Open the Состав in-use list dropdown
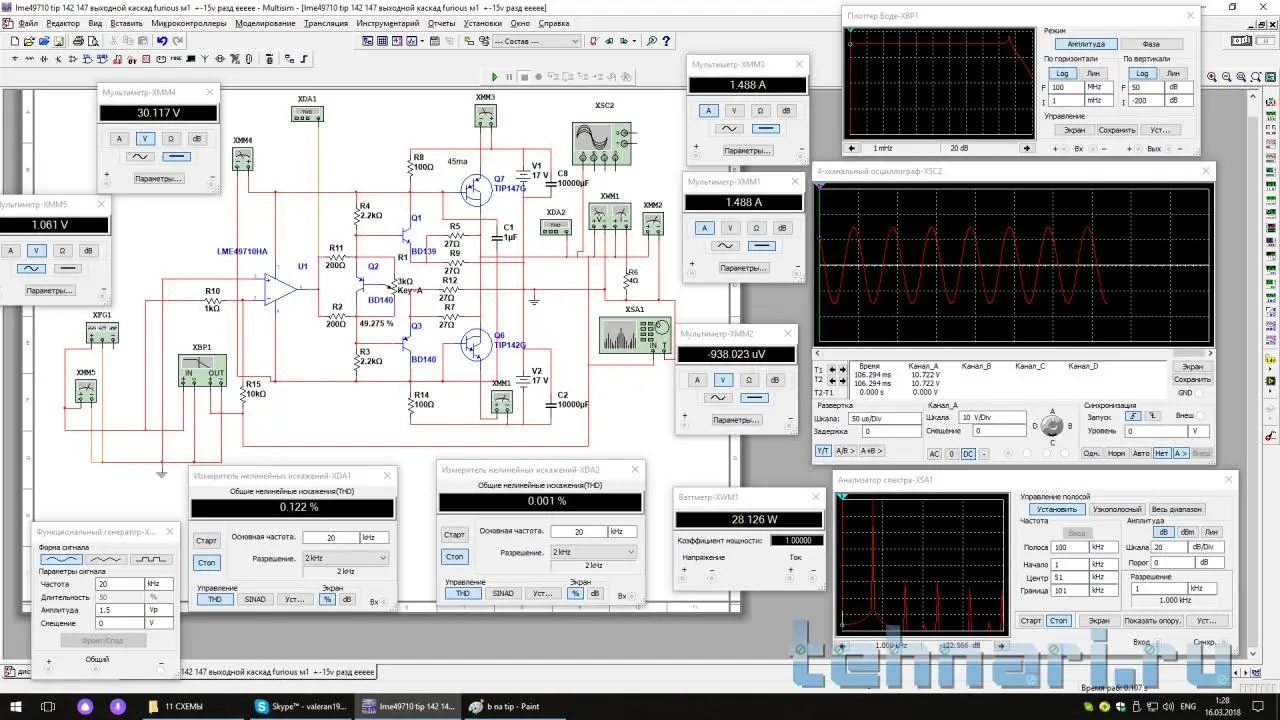Screen dimensions: 1280x720 pyautogui.click(x=574, y=41)
